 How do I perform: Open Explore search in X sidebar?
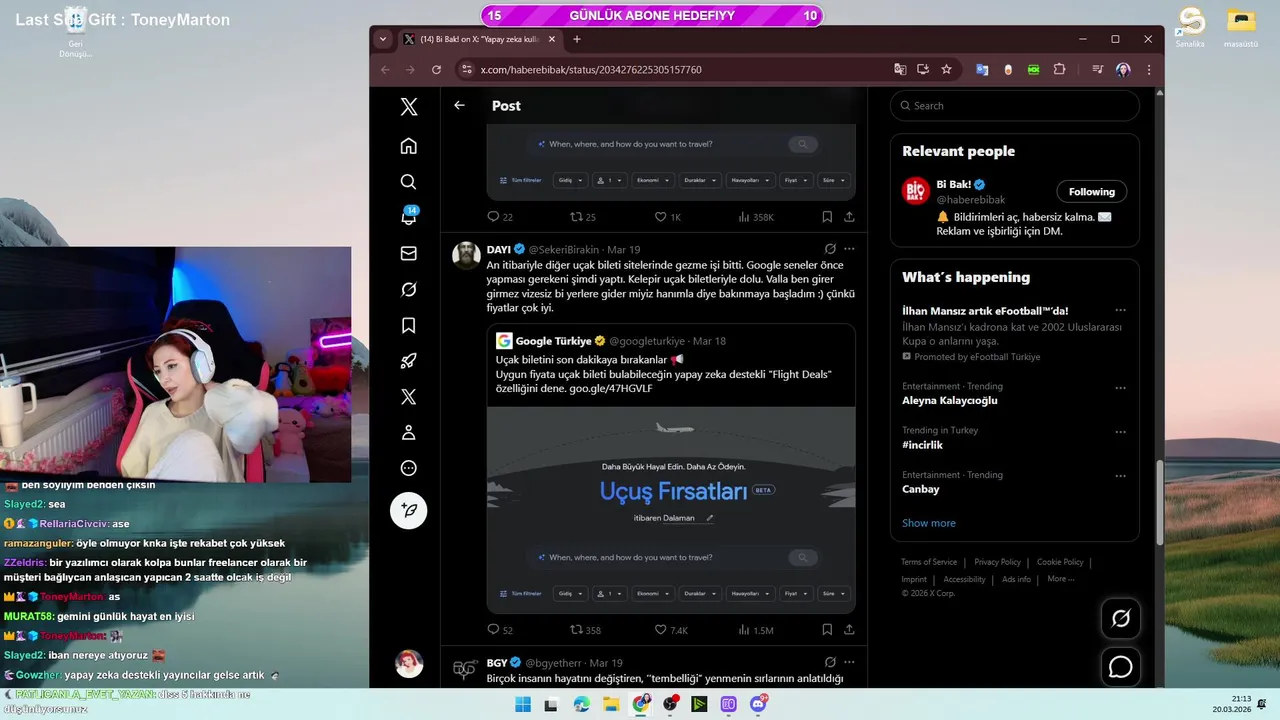pyautogui.click(x=408, y=182)
